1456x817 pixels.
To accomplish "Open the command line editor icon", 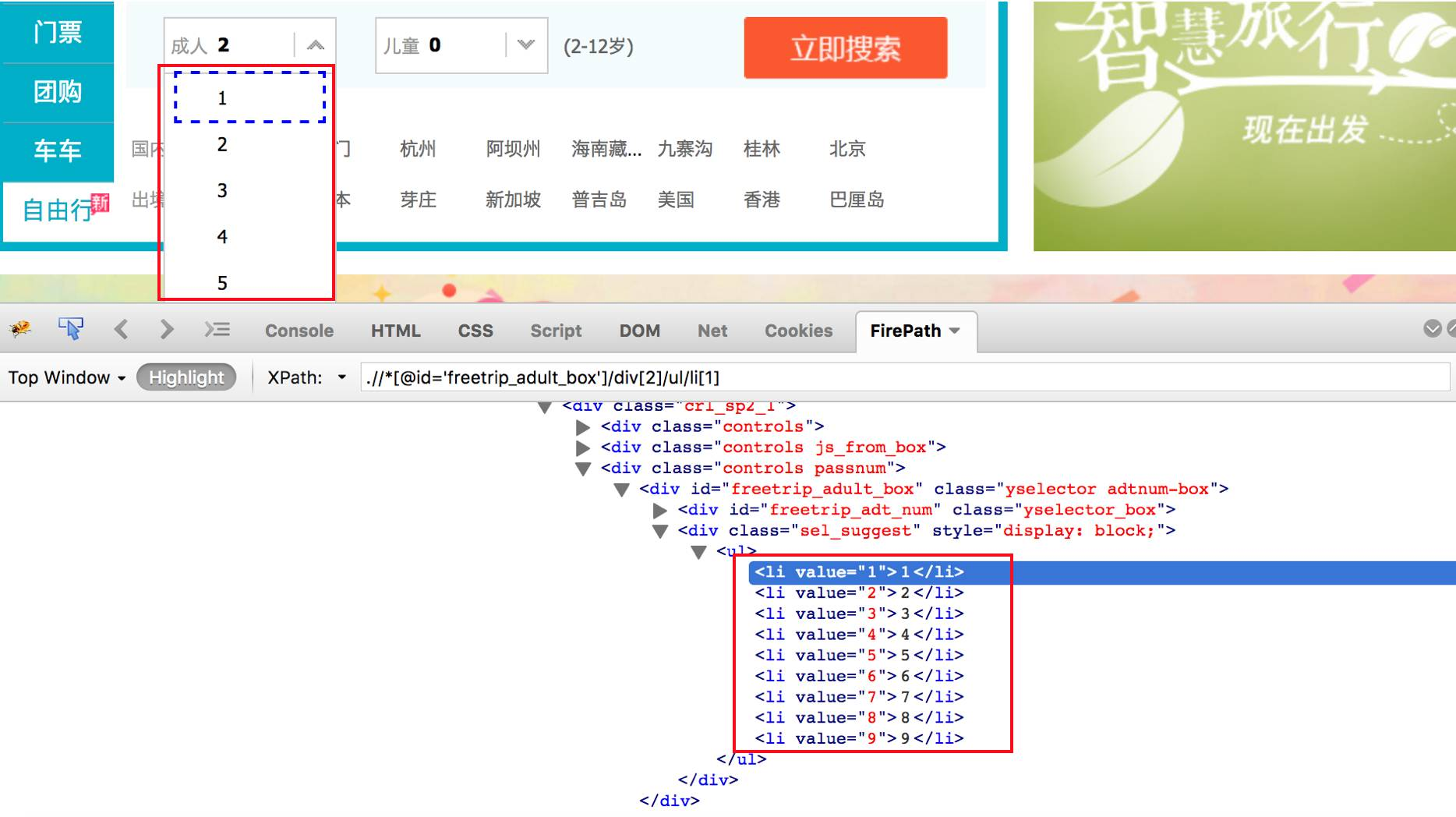I will (217, 329).
